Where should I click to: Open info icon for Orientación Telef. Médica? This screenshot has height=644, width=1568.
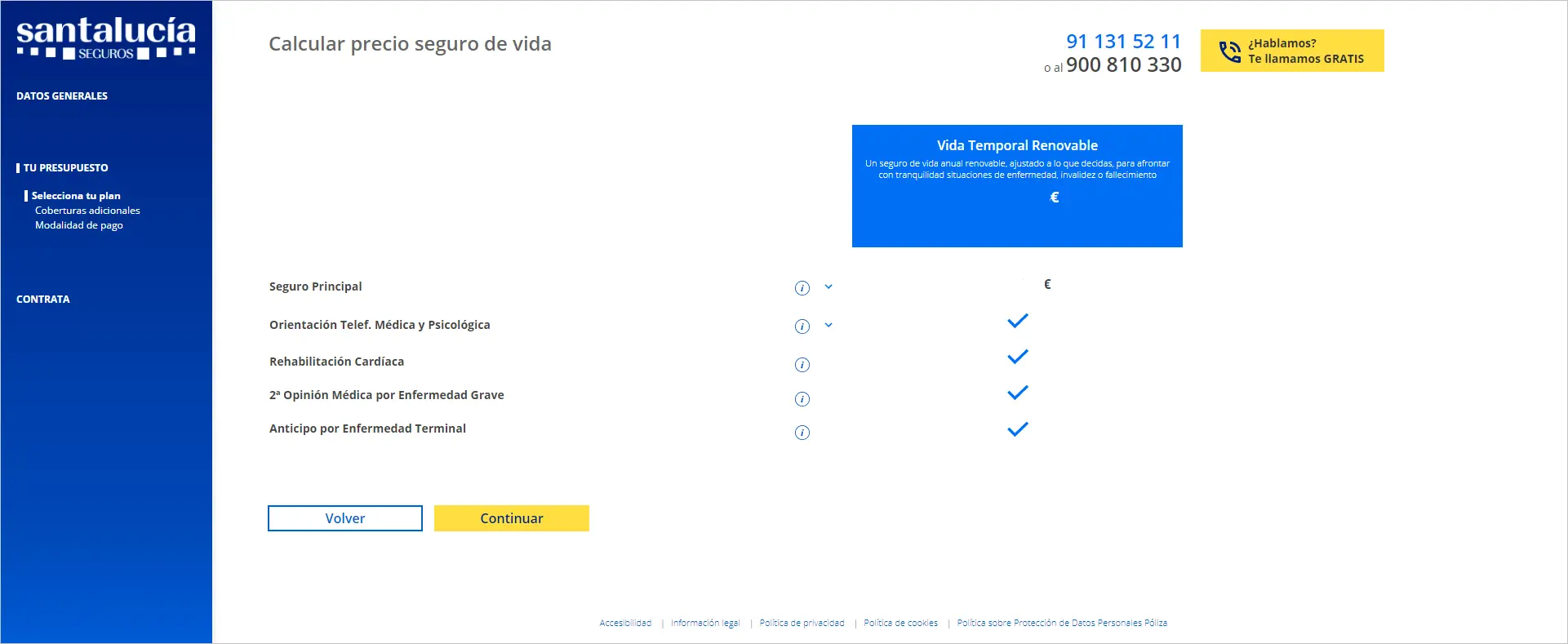(x=802, y=326)
